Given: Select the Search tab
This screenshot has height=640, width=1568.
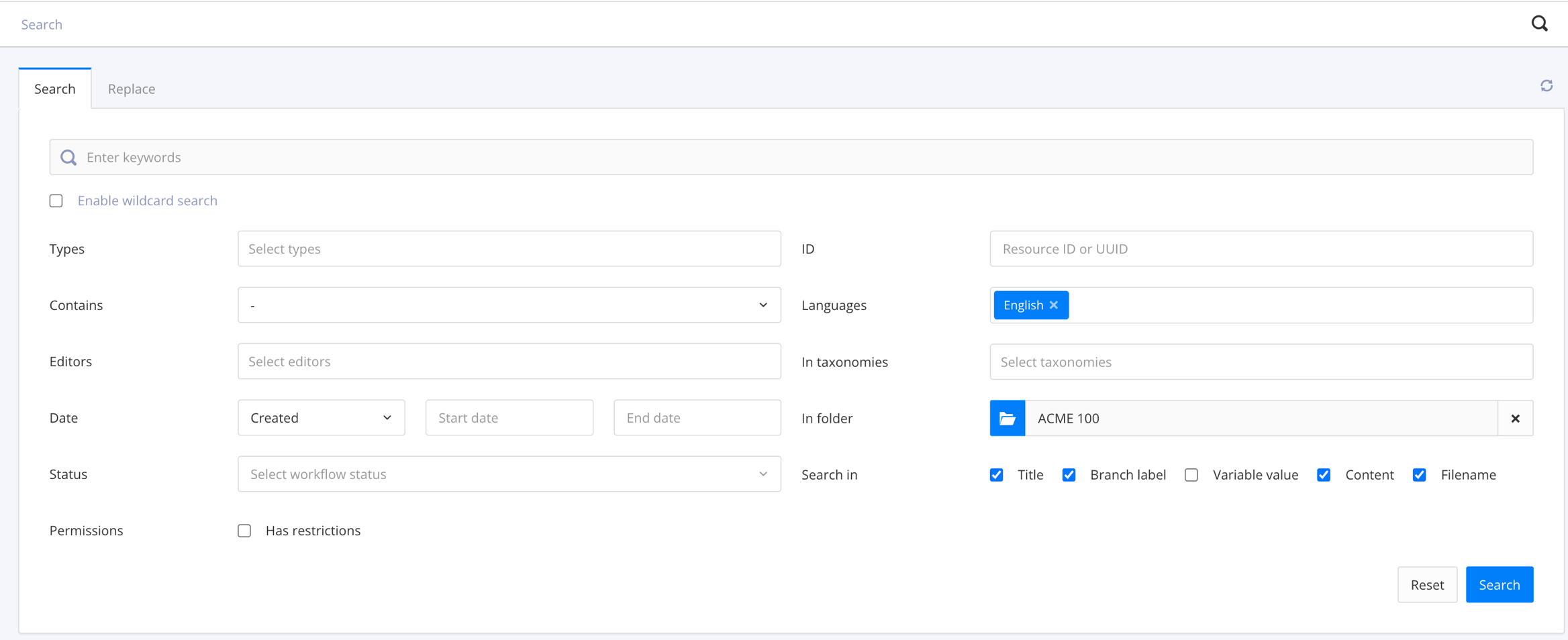Looking at the screenshot, I should [54, 88].
